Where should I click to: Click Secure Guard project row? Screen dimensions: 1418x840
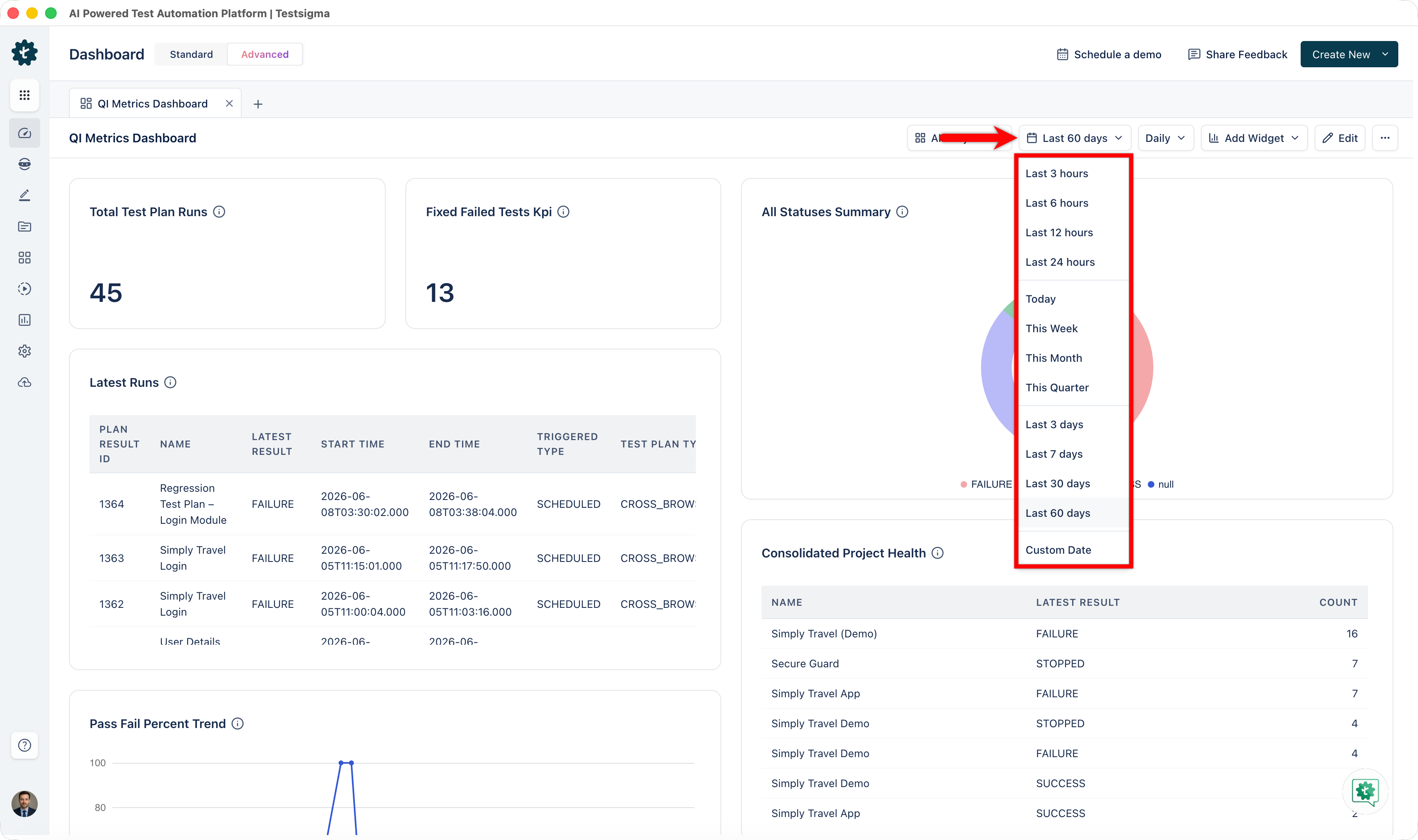(x=1064, y=663)
